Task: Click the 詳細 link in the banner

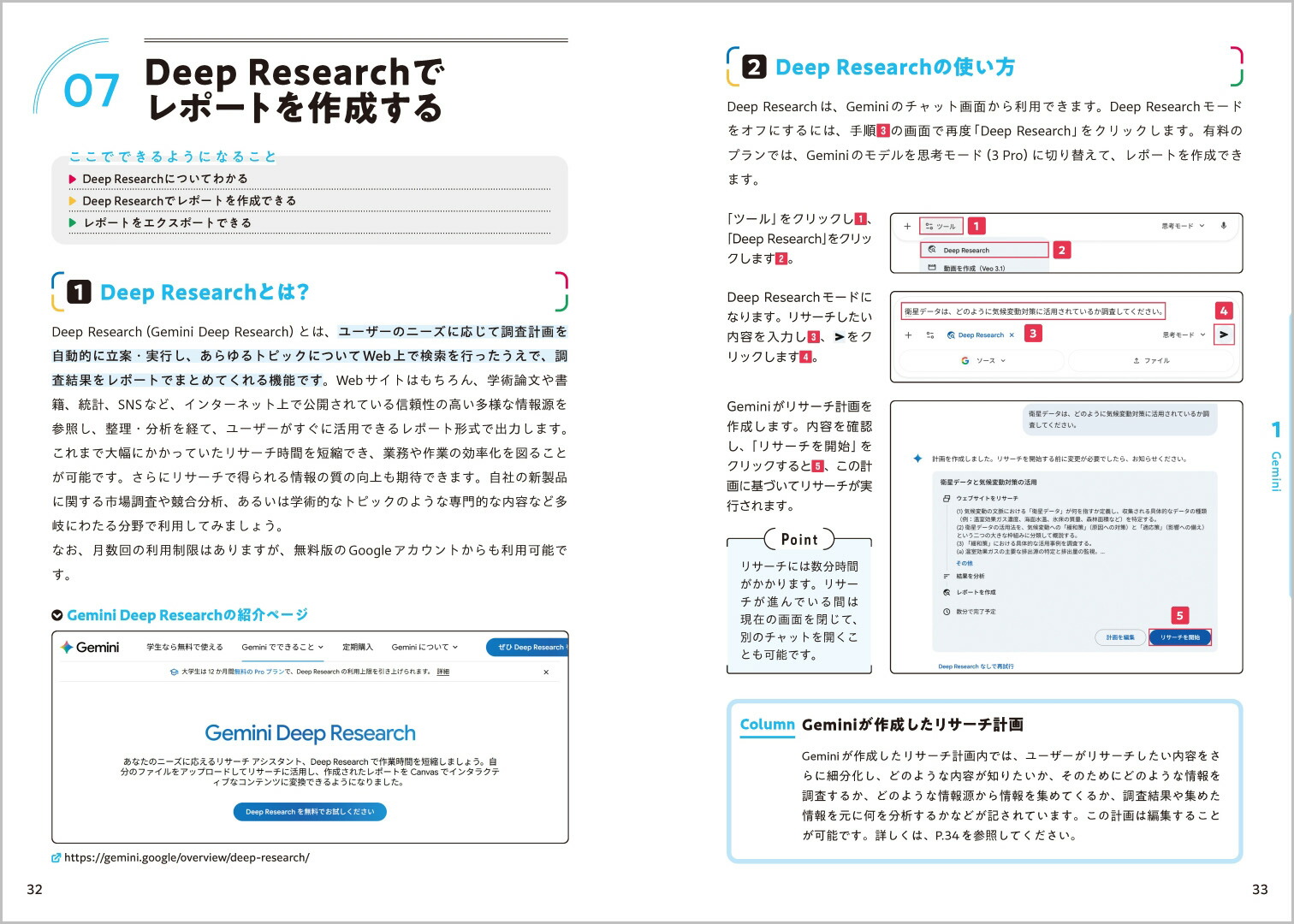Action: coord(443,672)
